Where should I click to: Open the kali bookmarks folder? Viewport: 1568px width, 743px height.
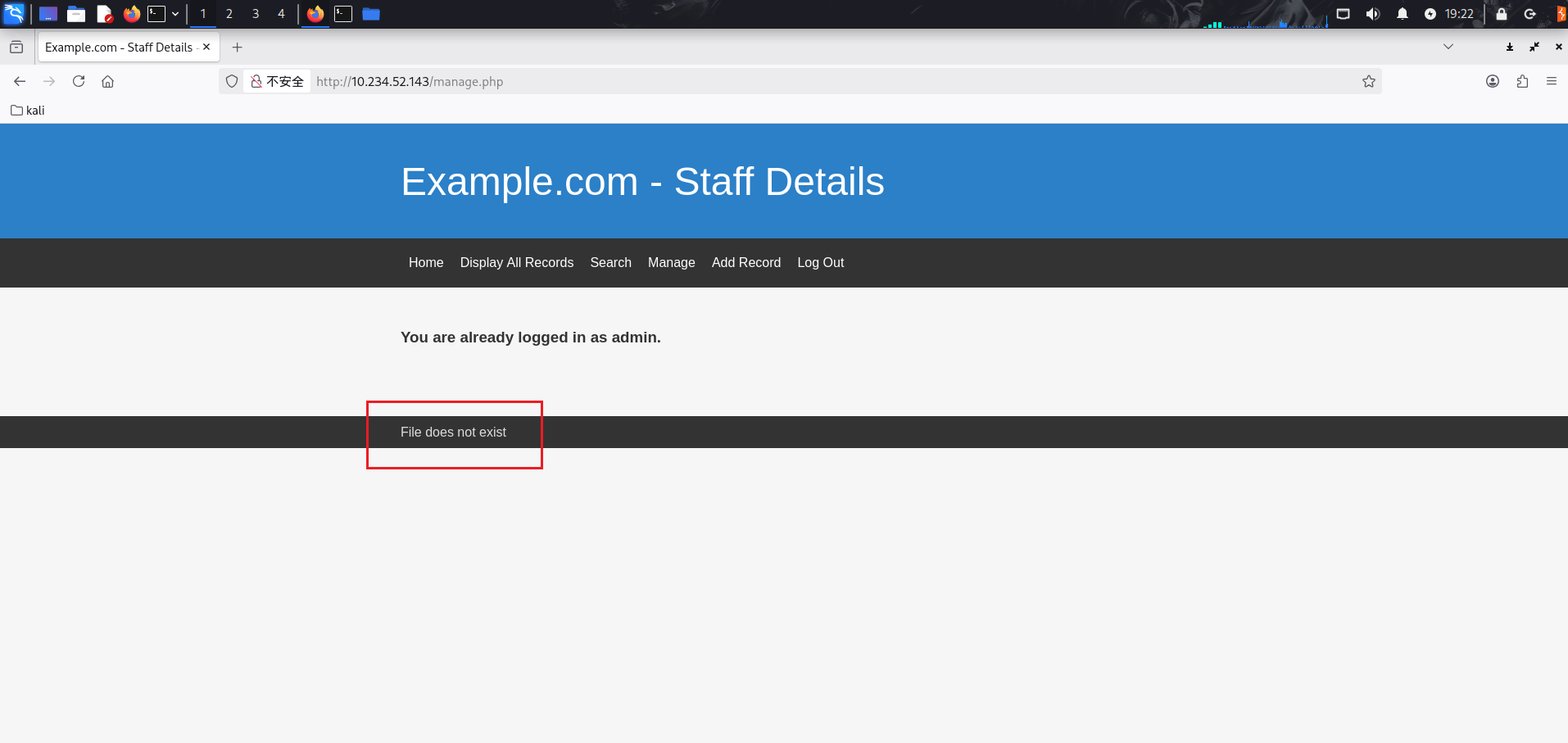(x=28, y=111)
